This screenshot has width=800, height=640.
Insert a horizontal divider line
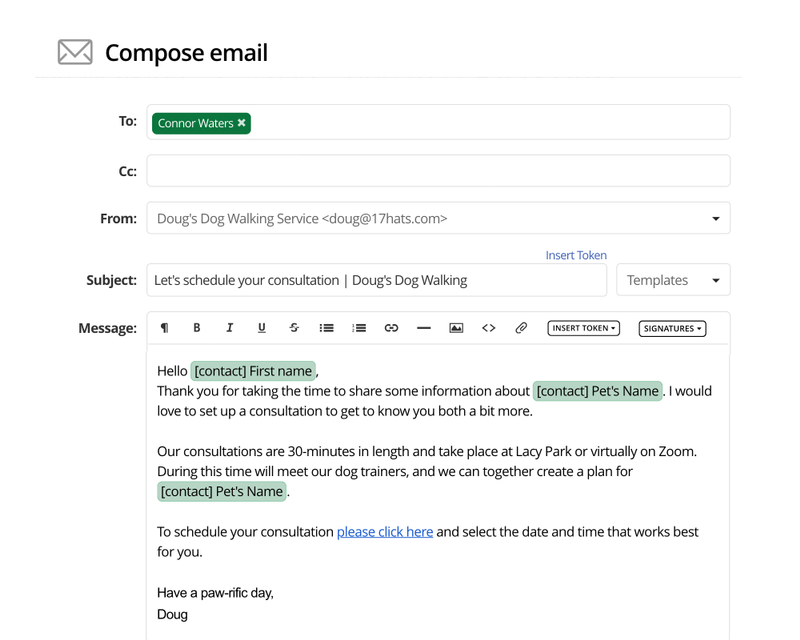pyautogui.click(x=423, y=328)
